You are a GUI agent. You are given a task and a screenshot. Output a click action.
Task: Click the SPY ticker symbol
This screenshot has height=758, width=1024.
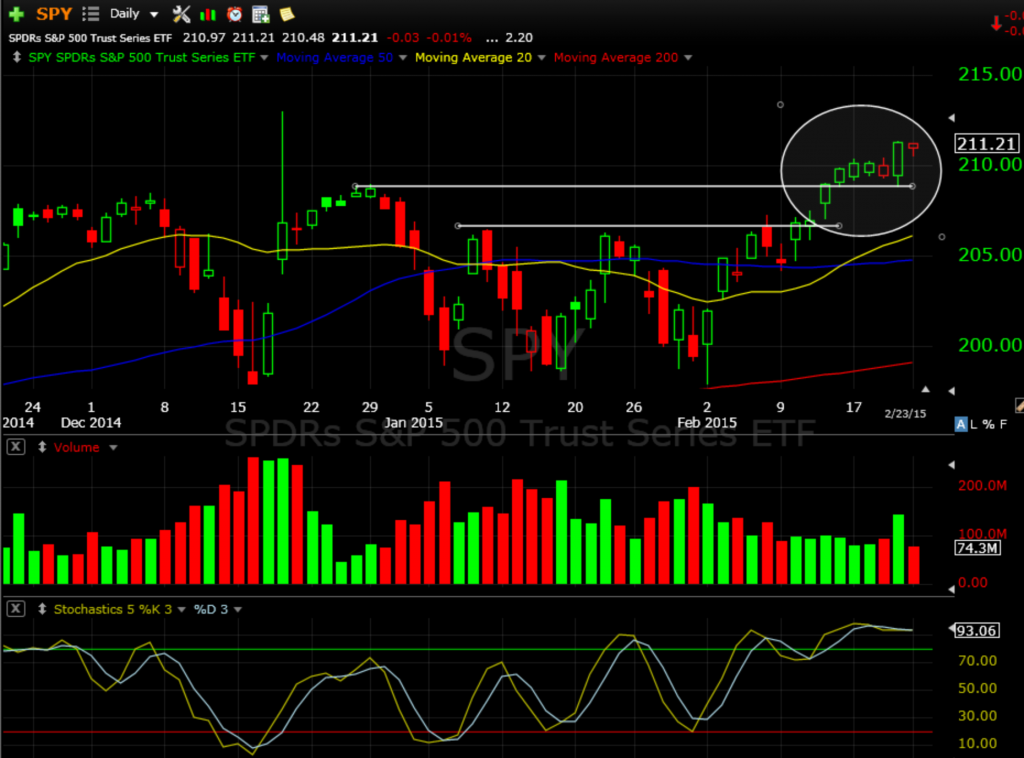click(54, 14)
